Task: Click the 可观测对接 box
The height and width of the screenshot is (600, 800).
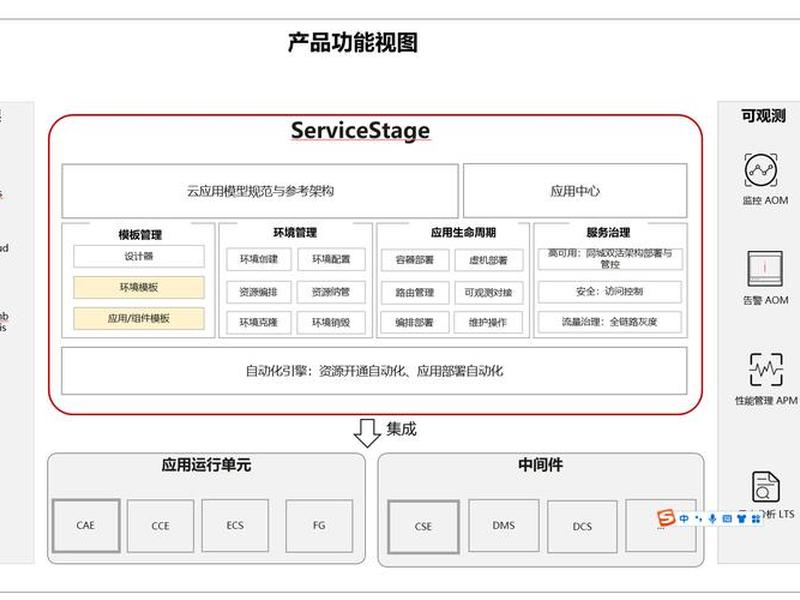Action: point(489,293)
